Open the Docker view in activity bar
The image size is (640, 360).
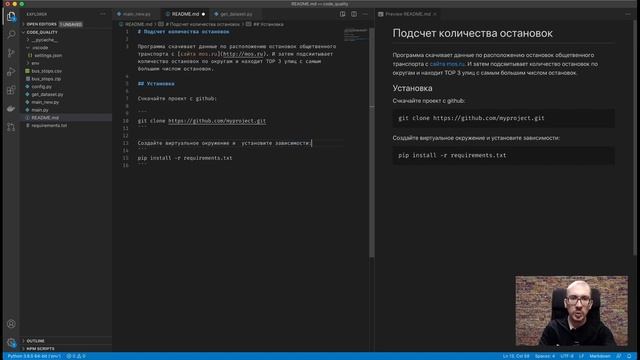pyautogui.click(x=11, y=109)
